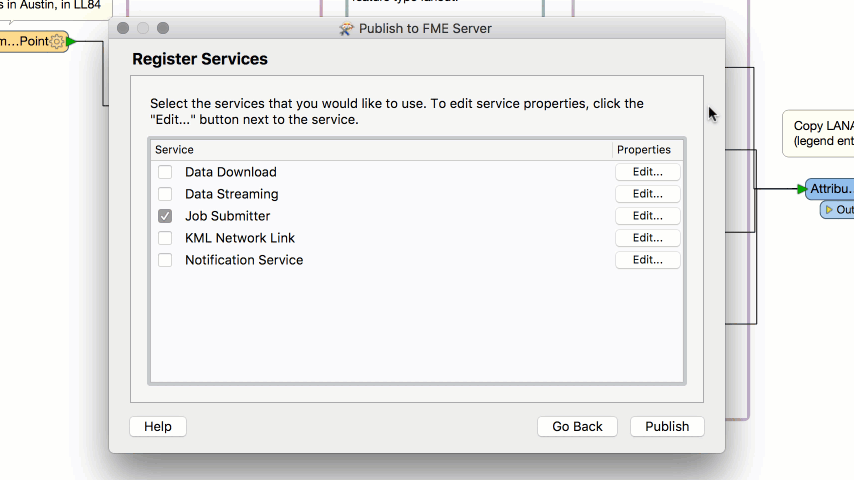The width and height of the screenshot is (854, 480).
Task: Close the Publish to FME Server dialog
Action: pyautogui.click(x=123, y=28)
